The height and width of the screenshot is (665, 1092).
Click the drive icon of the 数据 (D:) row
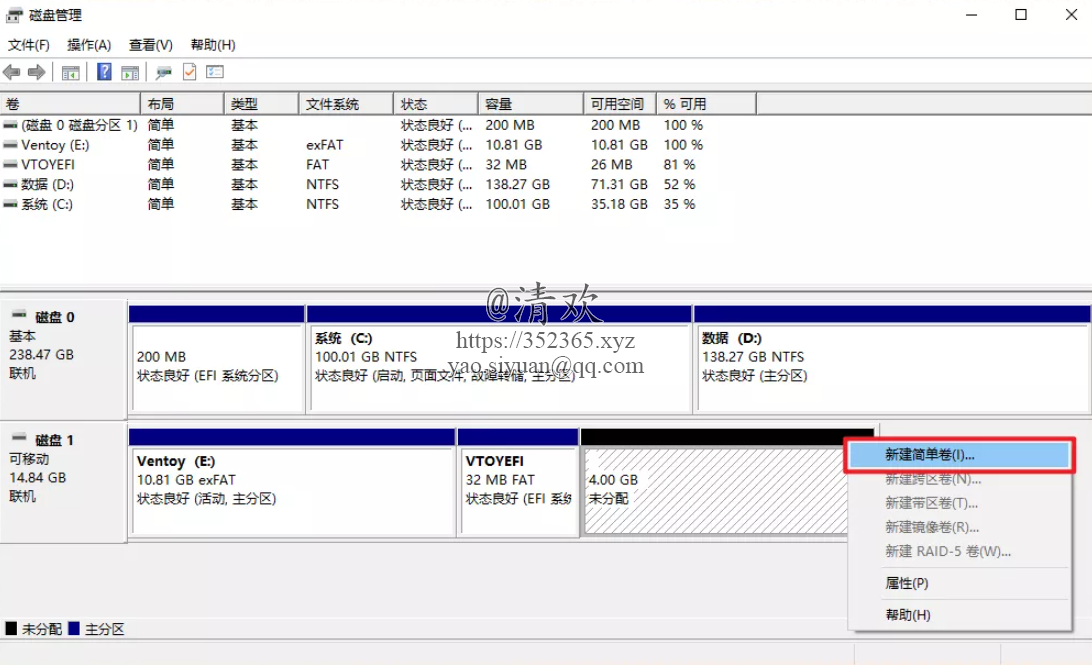click(x=10, y=184)
